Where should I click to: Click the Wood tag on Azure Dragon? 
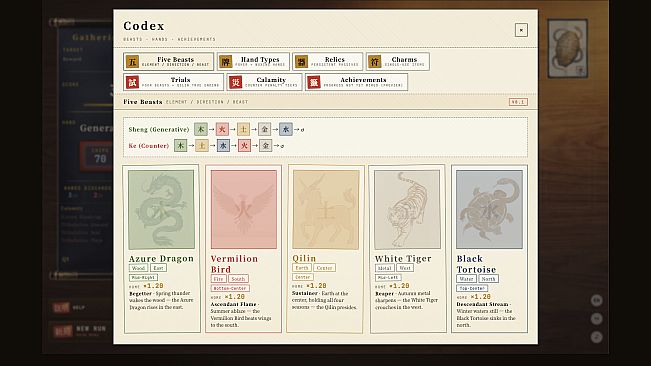[x=139, y=268]
